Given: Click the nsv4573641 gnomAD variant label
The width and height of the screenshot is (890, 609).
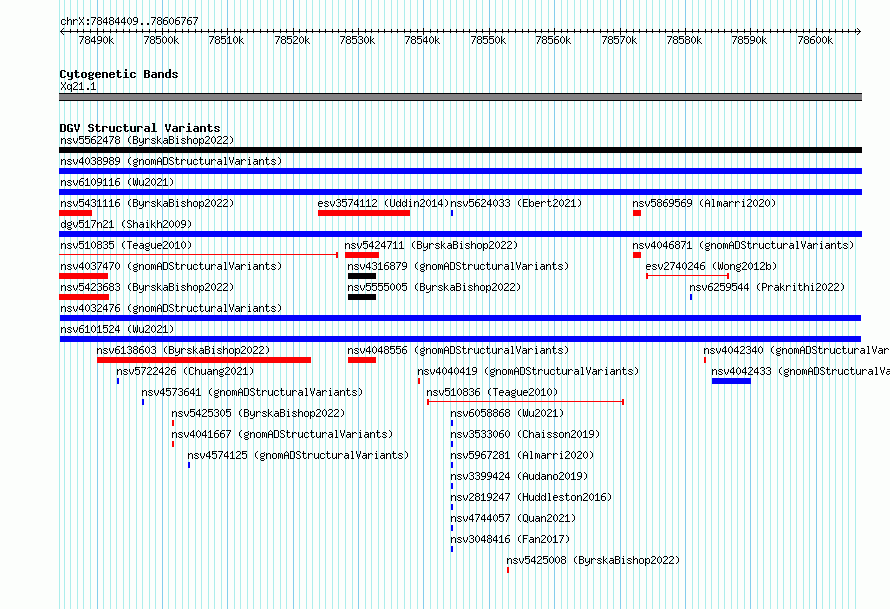Looking at the screenshot, I should pyautogui.click(x=252, y=392).
